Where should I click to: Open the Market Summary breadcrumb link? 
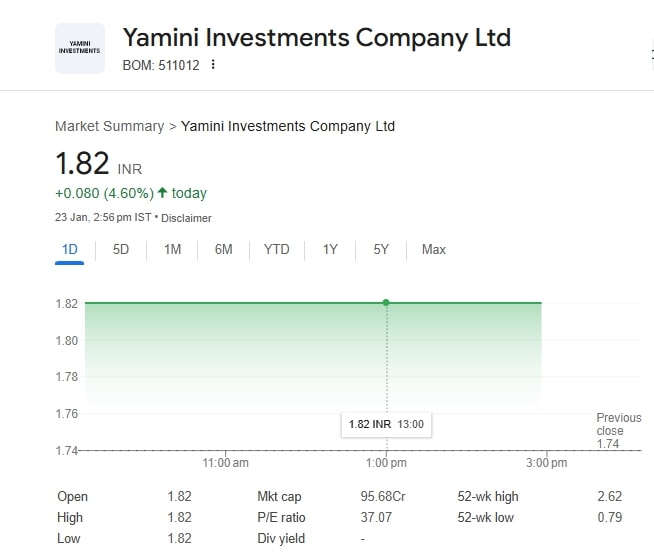(x=109, y=126)
